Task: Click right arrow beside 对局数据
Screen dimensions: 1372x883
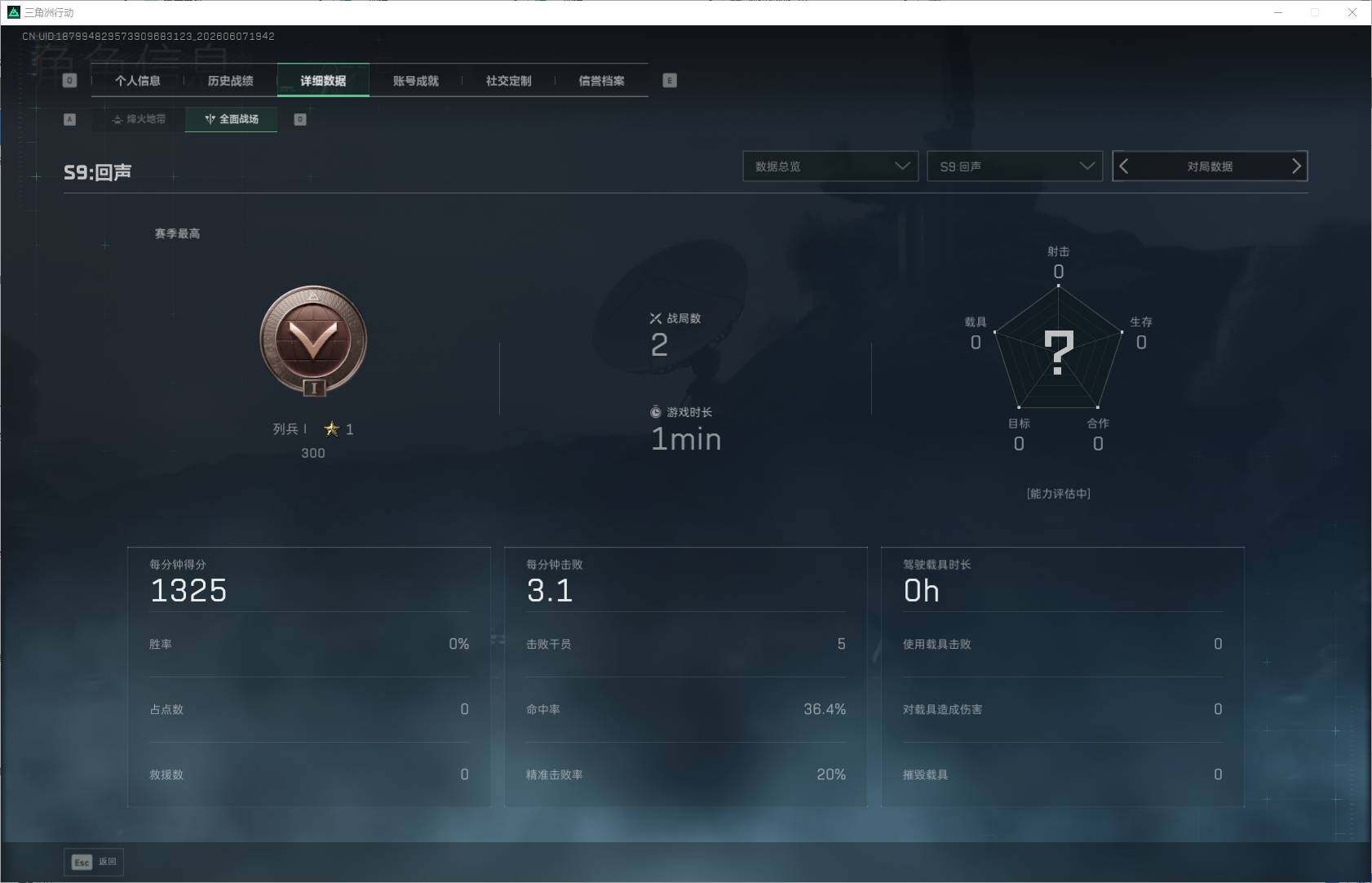Action: (x=1296, y=166)
